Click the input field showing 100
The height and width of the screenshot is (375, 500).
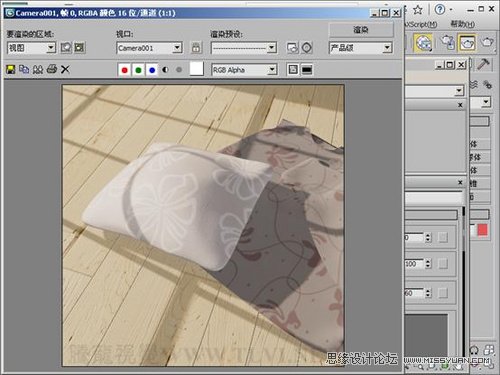pyautogui.click(x=414, y=264)
